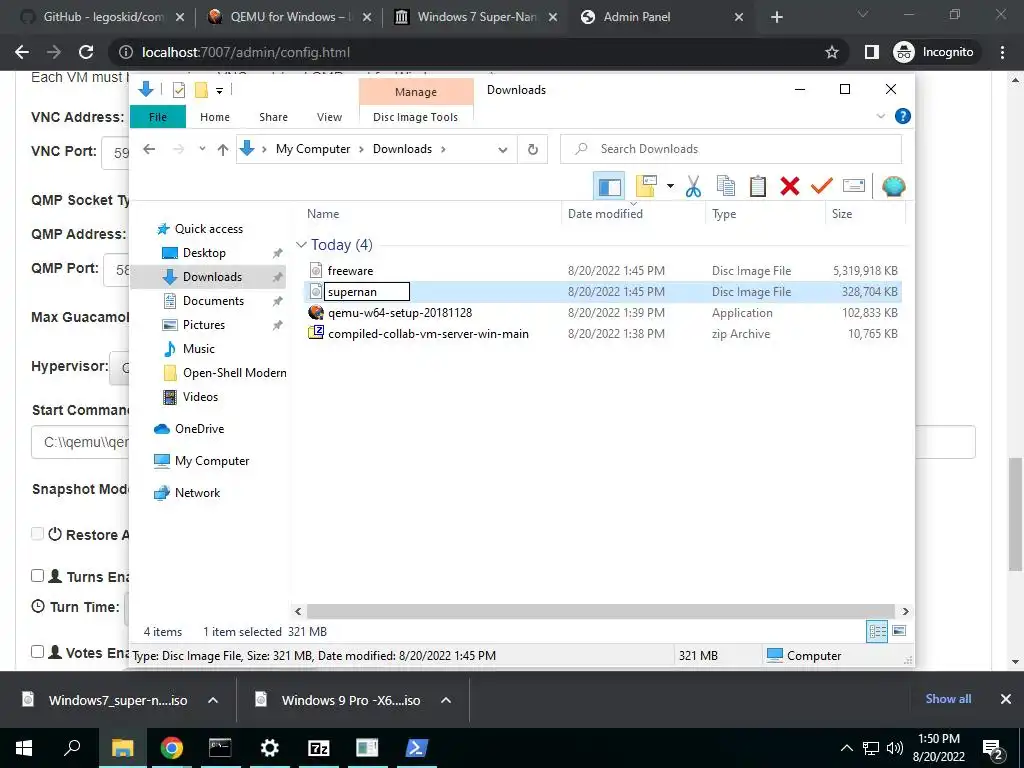Select qemu-w64-setup-20181128 application file

coord(400,313)
